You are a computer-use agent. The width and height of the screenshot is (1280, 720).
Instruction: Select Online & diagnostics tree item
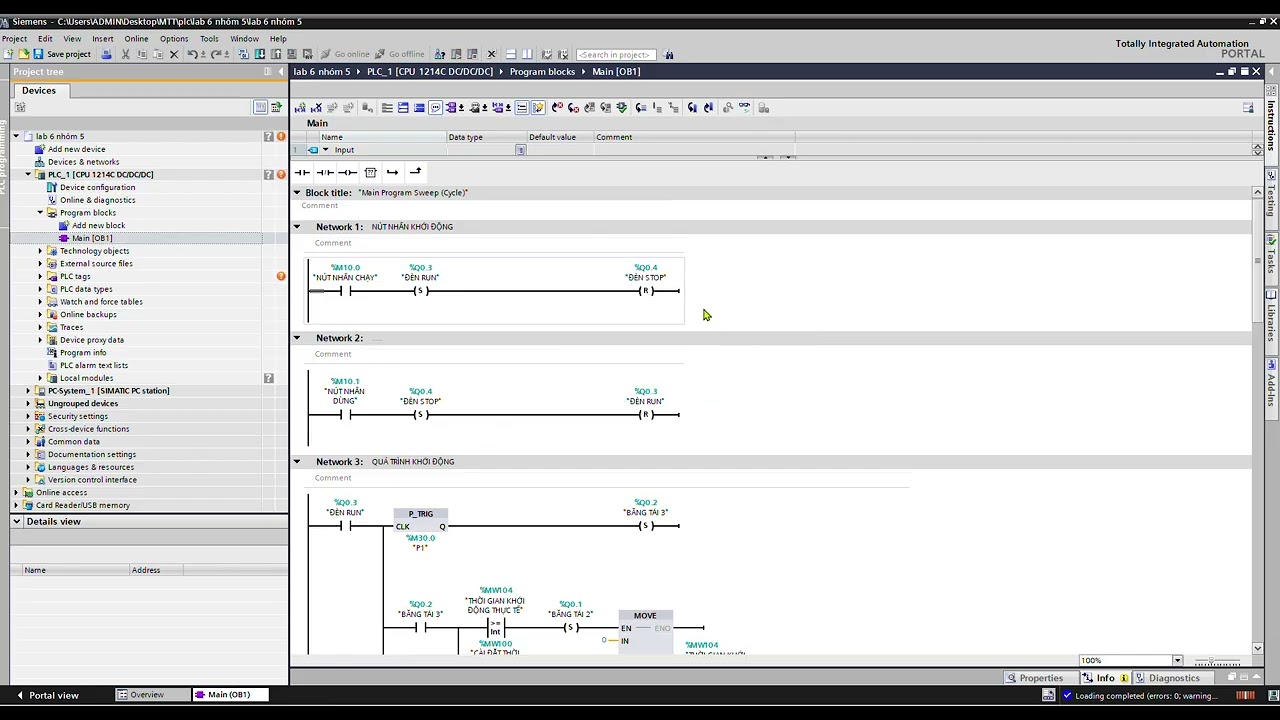tap(97, 200)
